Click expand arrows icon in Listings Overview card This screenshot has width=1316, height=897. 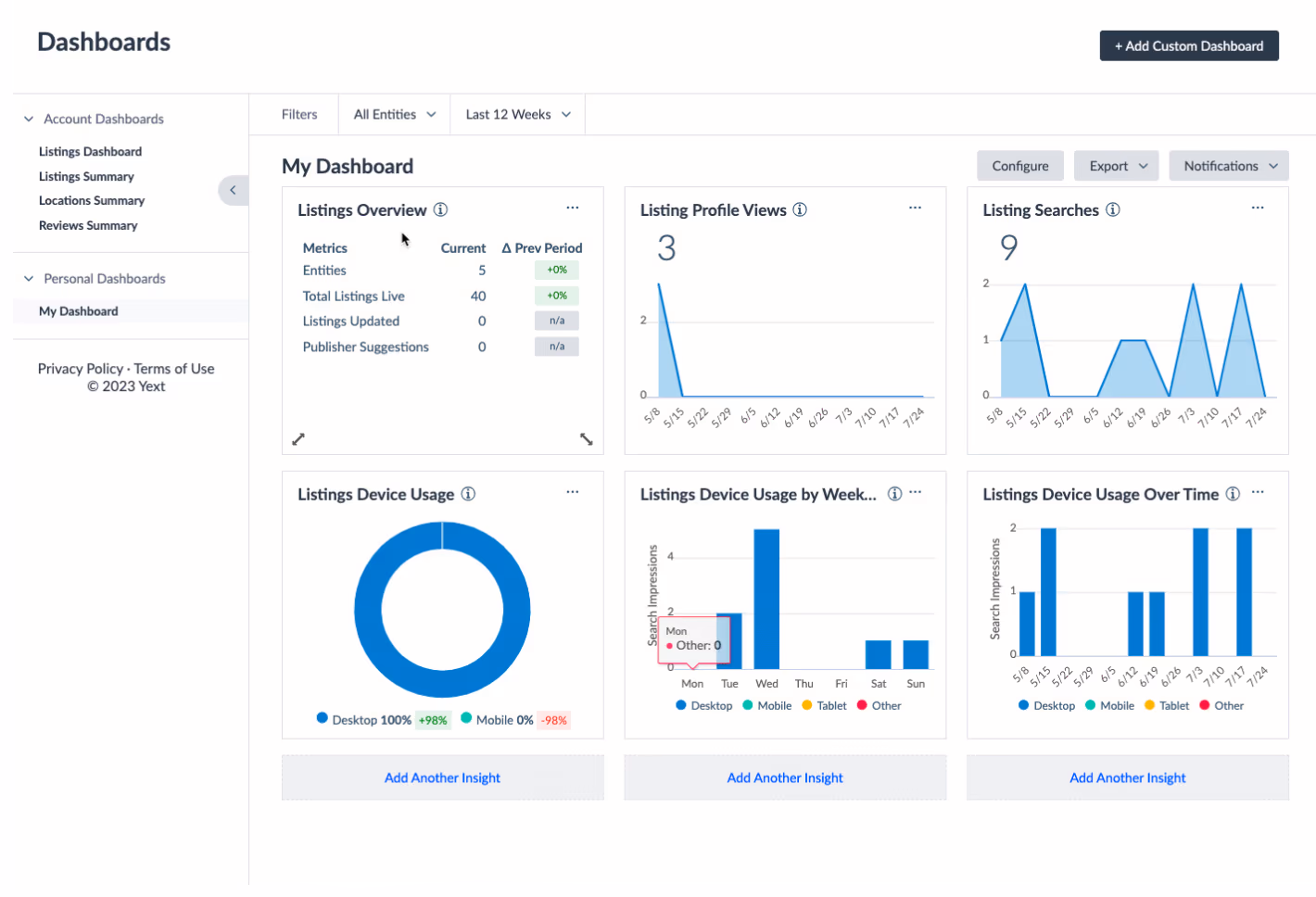click(298, 439)
